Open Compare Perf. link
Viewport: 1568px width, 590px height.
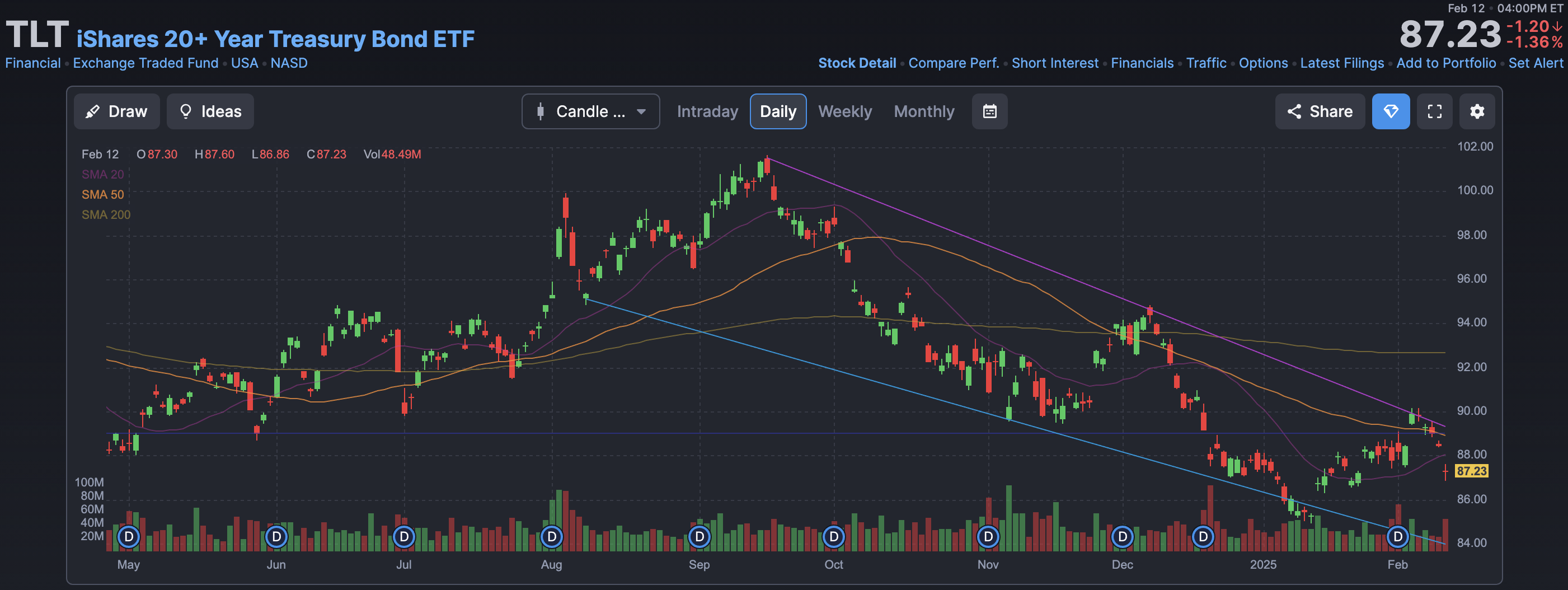pos(954,63)
